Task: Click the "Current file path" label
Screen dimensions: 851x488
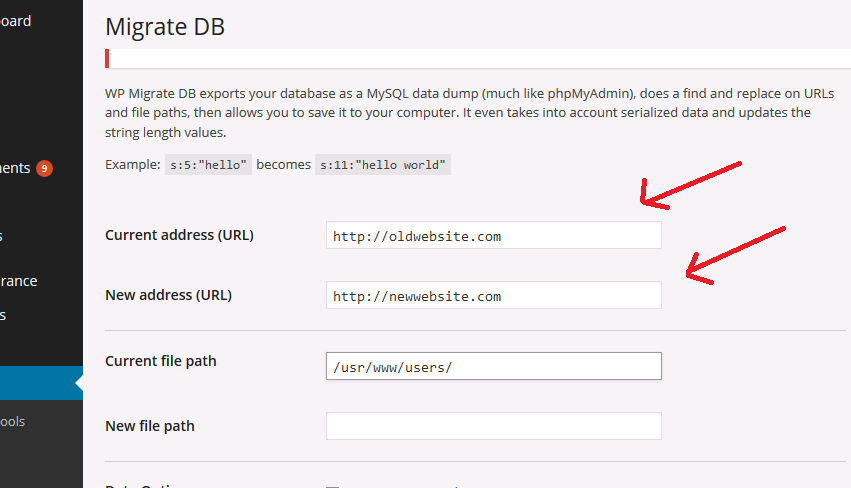Action: 160,361
